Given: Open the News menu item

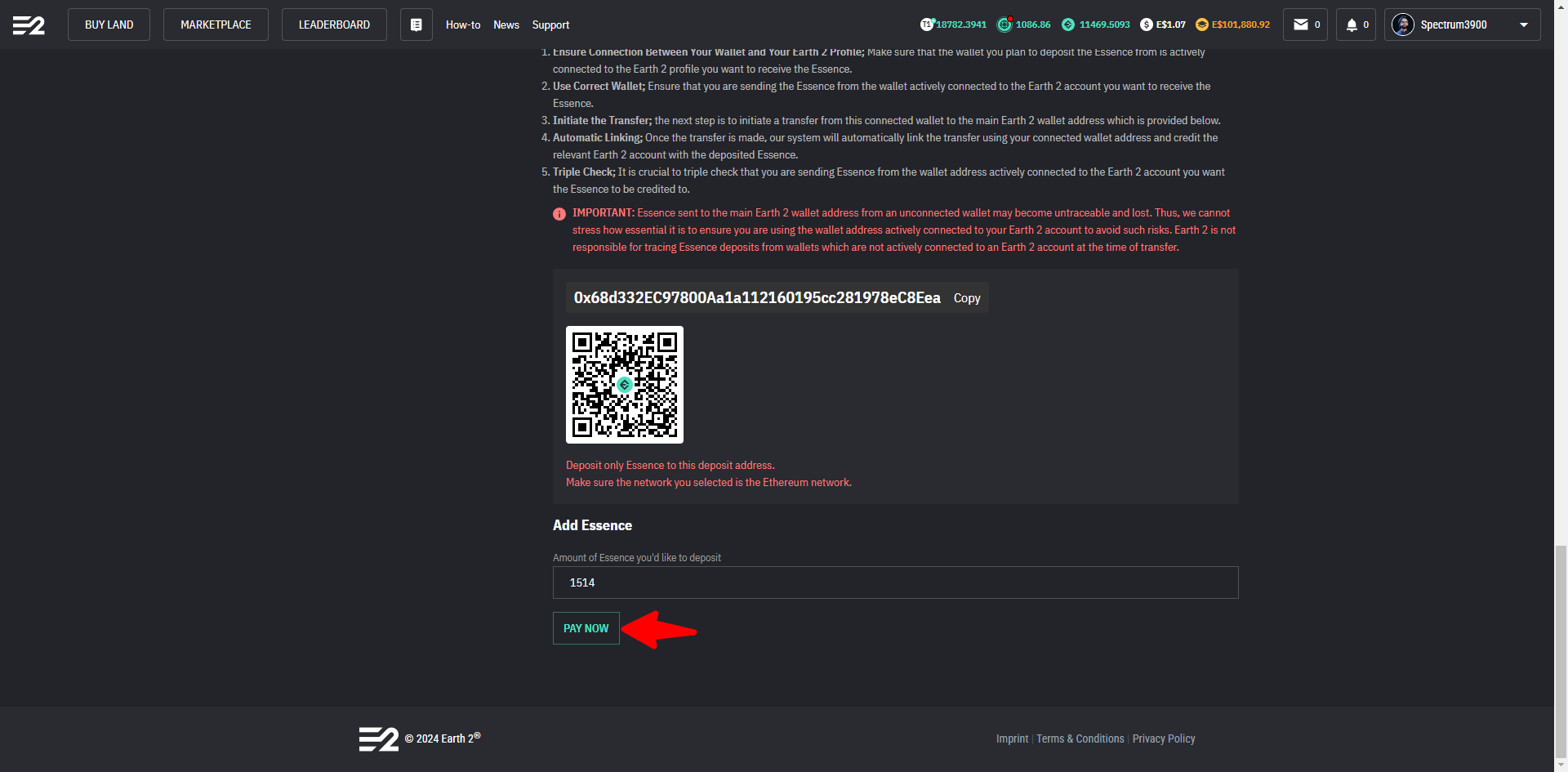Looking at the screenshot, I should [506, 25].
